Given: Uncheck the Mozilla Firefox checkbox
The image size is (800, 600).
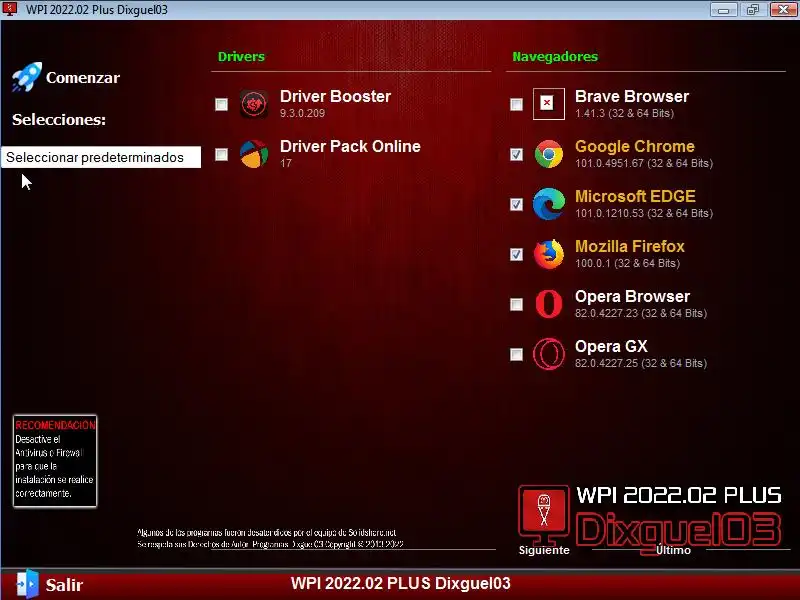Looking at the screenshot, I should coord(516,254).
